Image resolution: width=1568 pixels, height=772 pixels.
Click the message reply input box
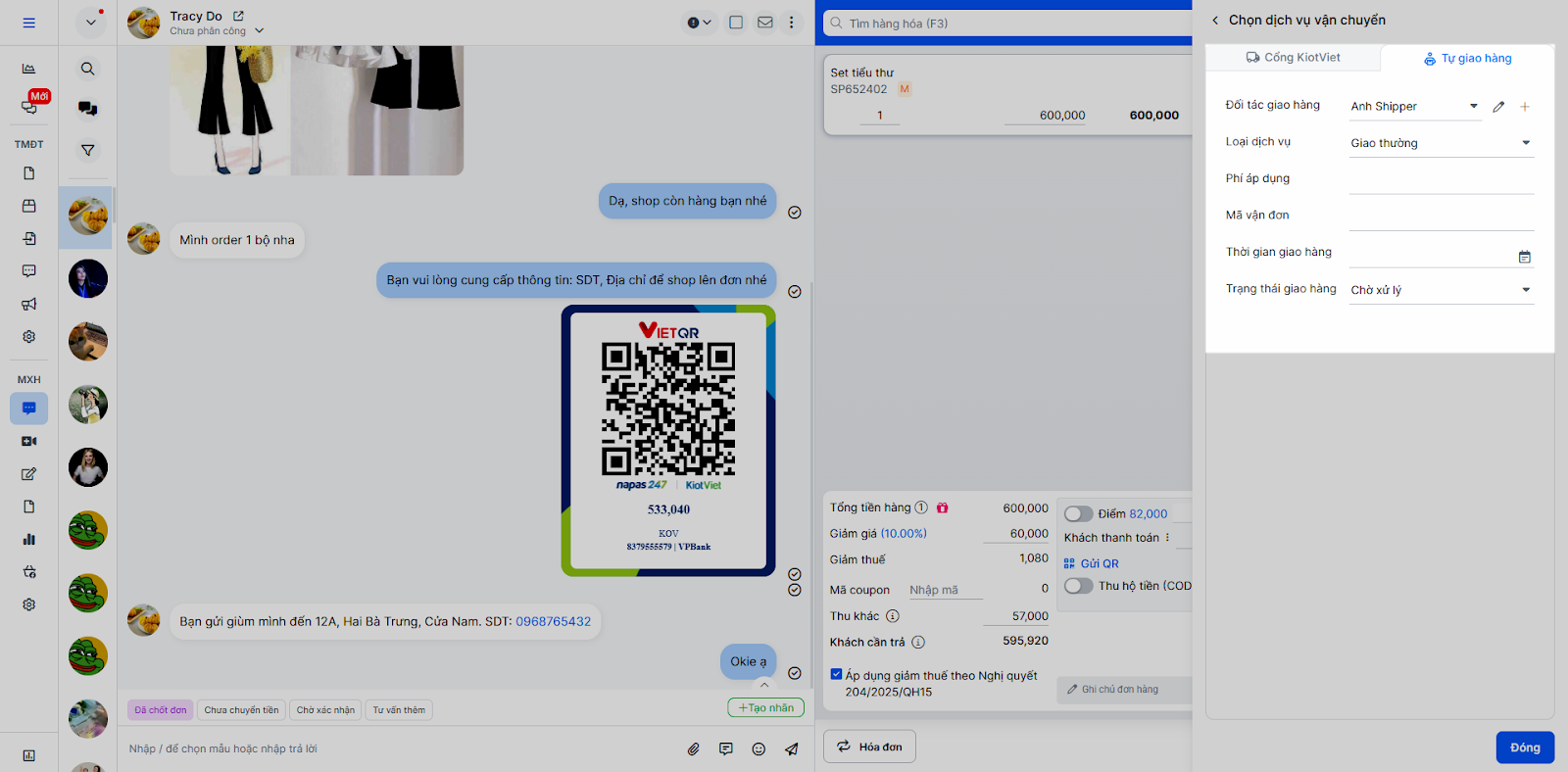402,748
